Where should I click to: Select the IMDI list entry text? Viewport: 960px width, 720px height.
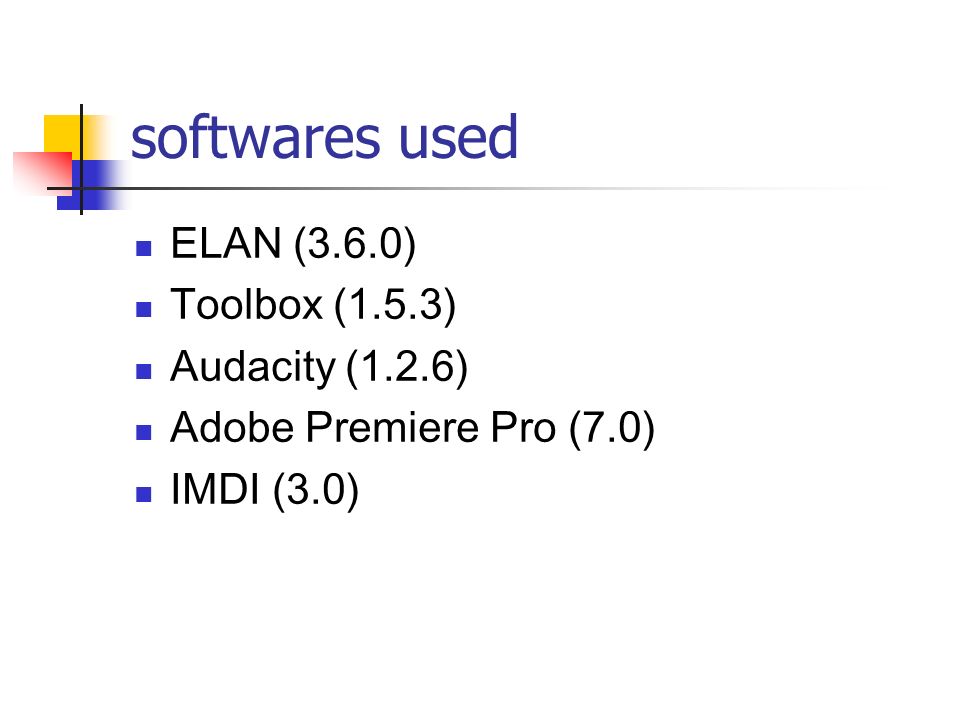(215, 489)
